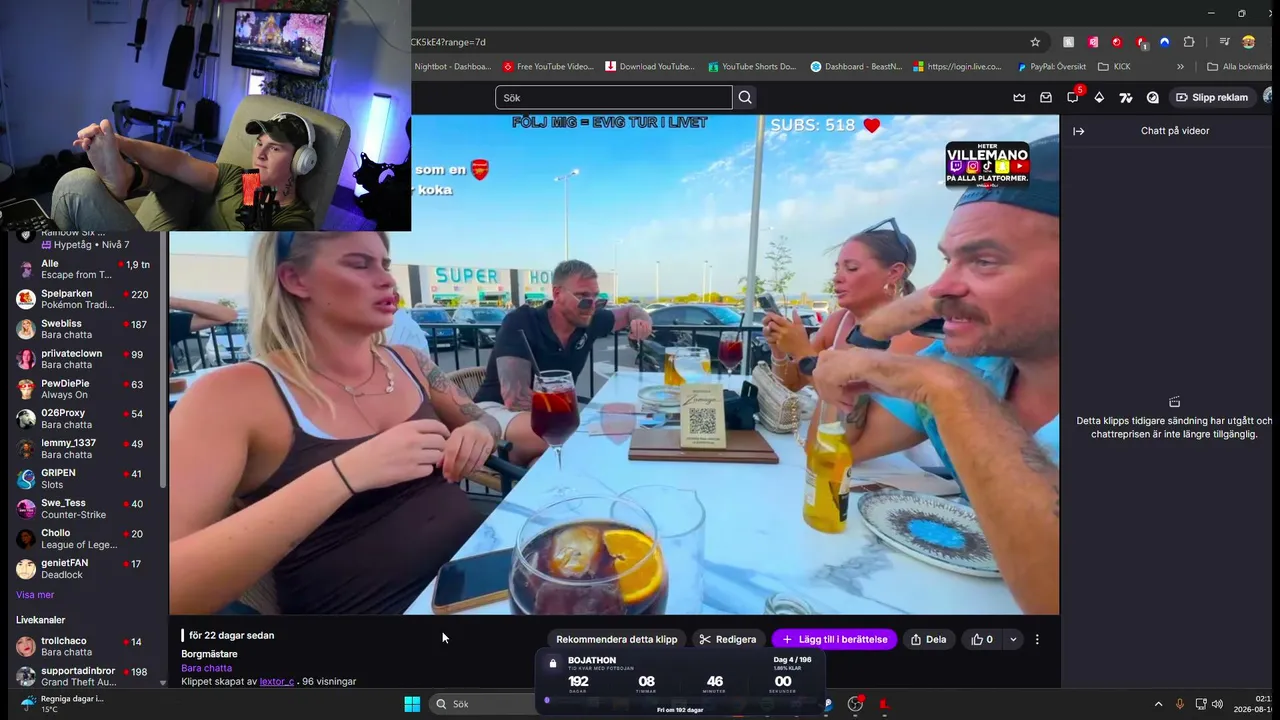Open the login.live.com bookmark

click(957, 67)
